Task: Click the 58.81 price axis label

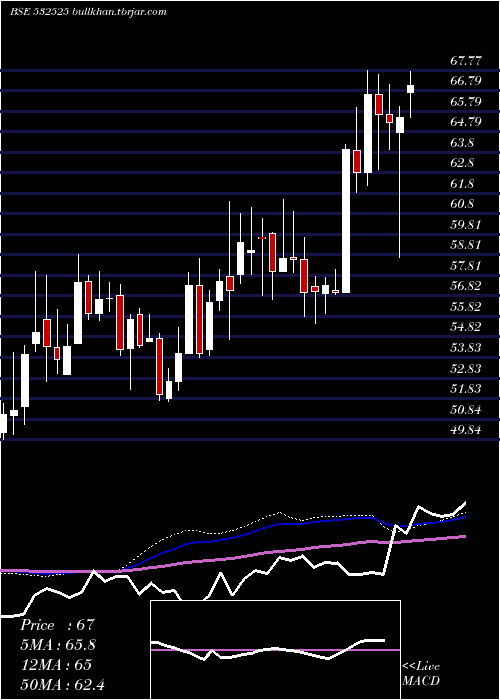Action: click(466, 245)
